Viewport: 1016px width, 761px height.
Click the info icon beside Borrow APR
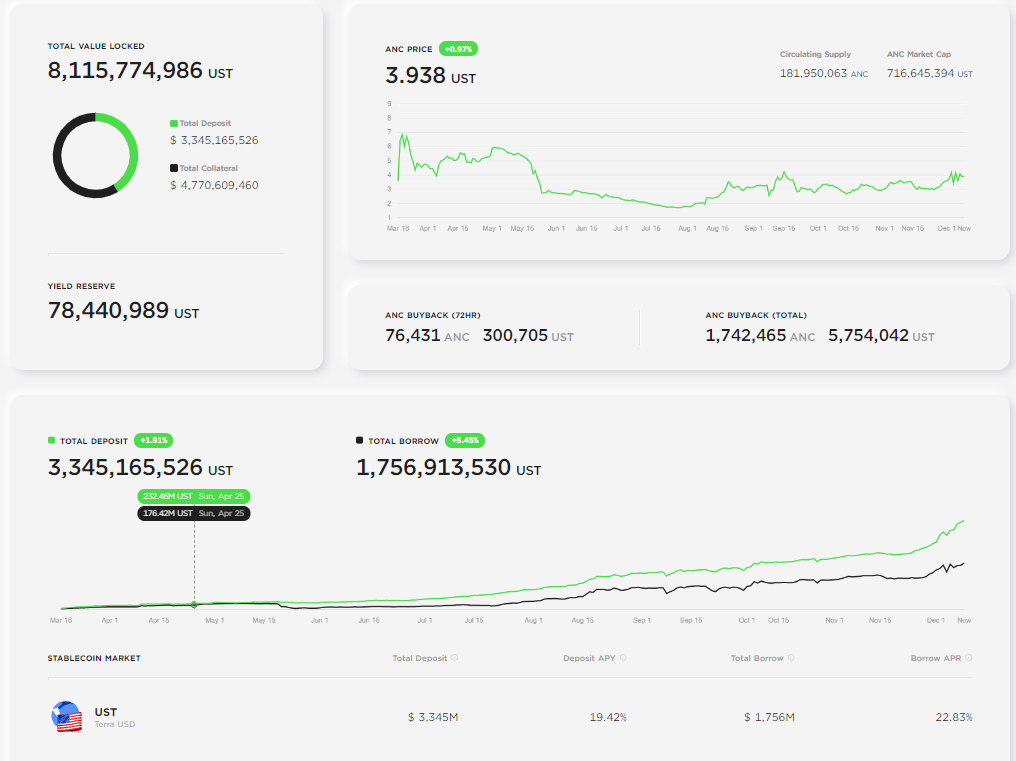click(968, 658)
